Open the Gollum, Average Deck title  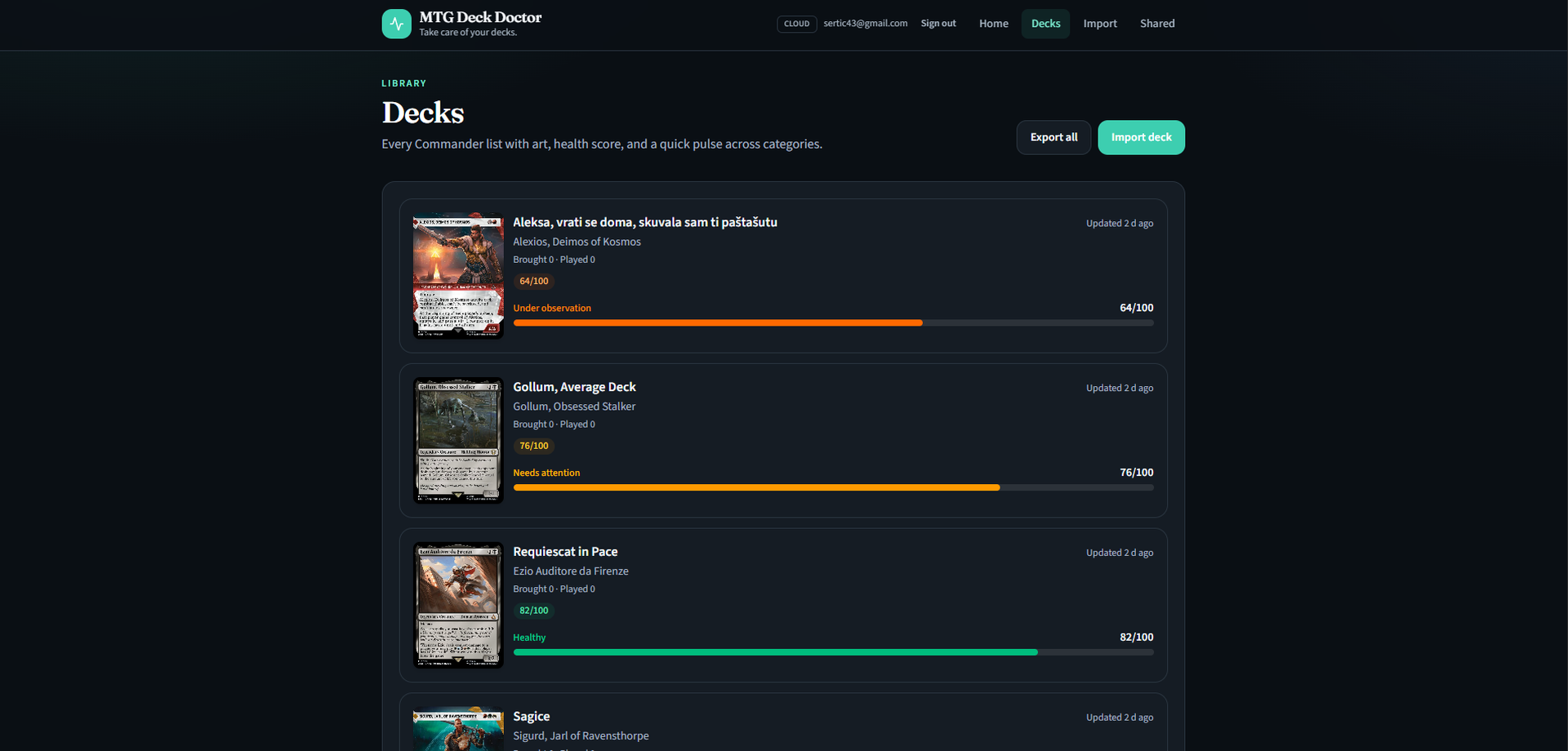pyautogui.click(x=574, y=387)
